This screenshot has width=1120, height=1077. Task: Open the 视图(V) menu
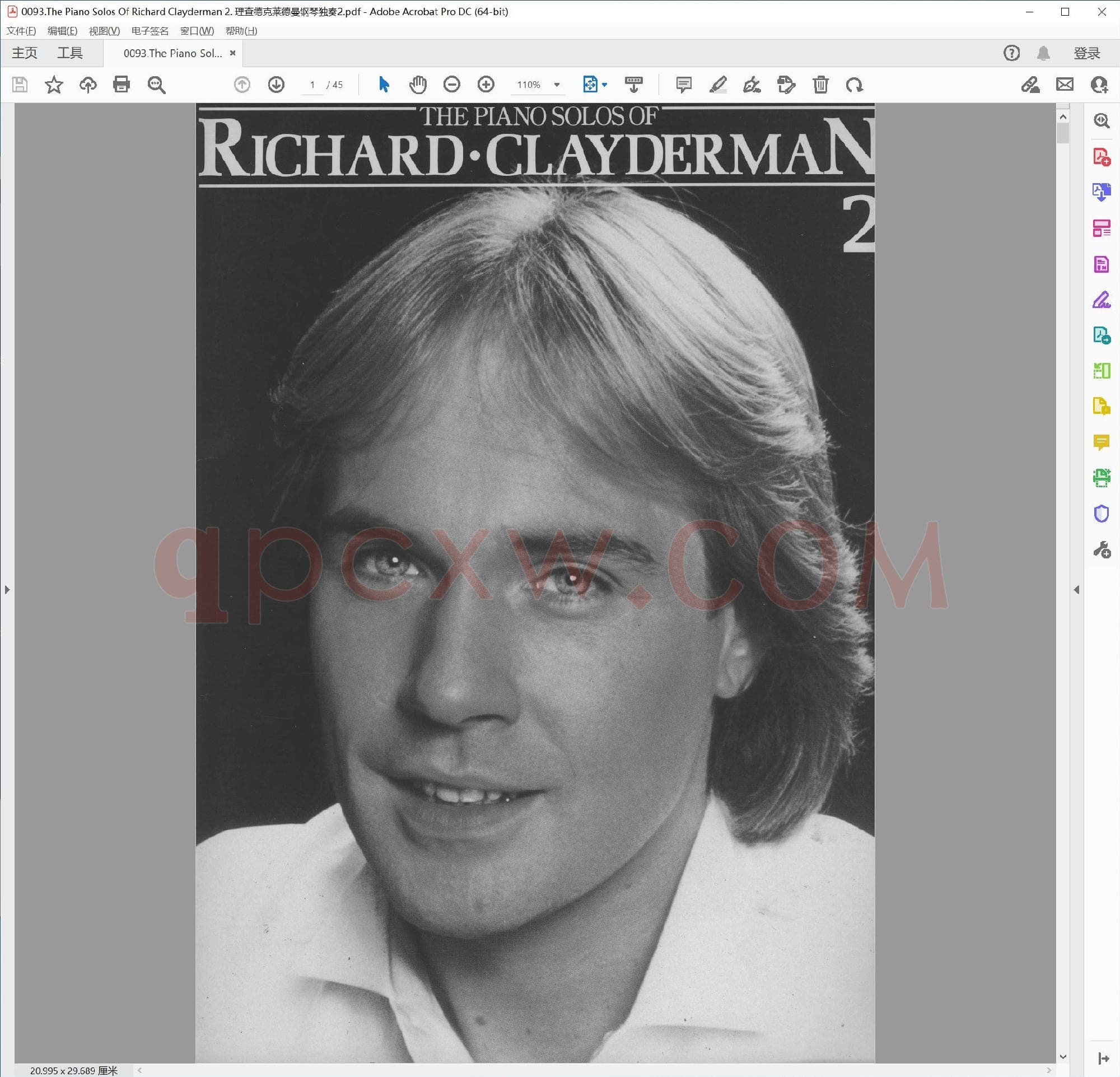(104, 31)
